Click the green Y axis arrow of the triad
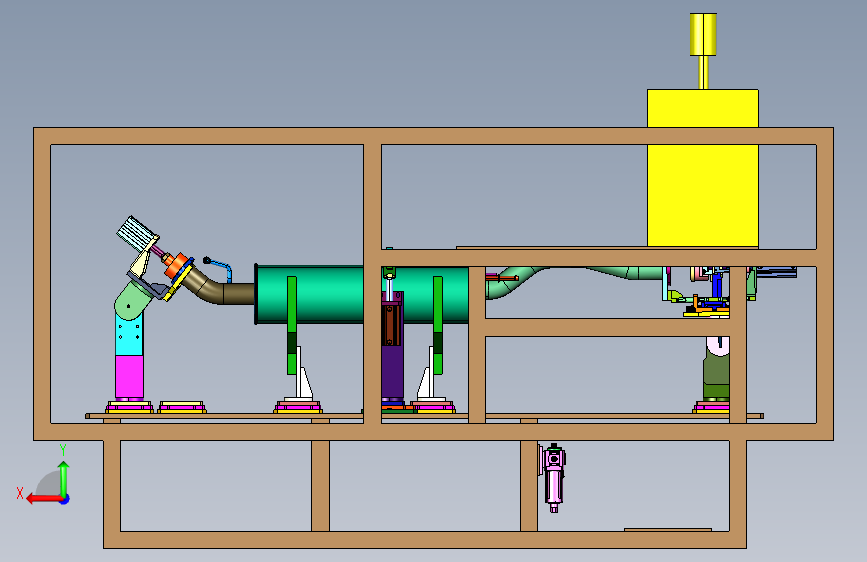The width and height of the screenshot is (867, 562). click(64, 478)
